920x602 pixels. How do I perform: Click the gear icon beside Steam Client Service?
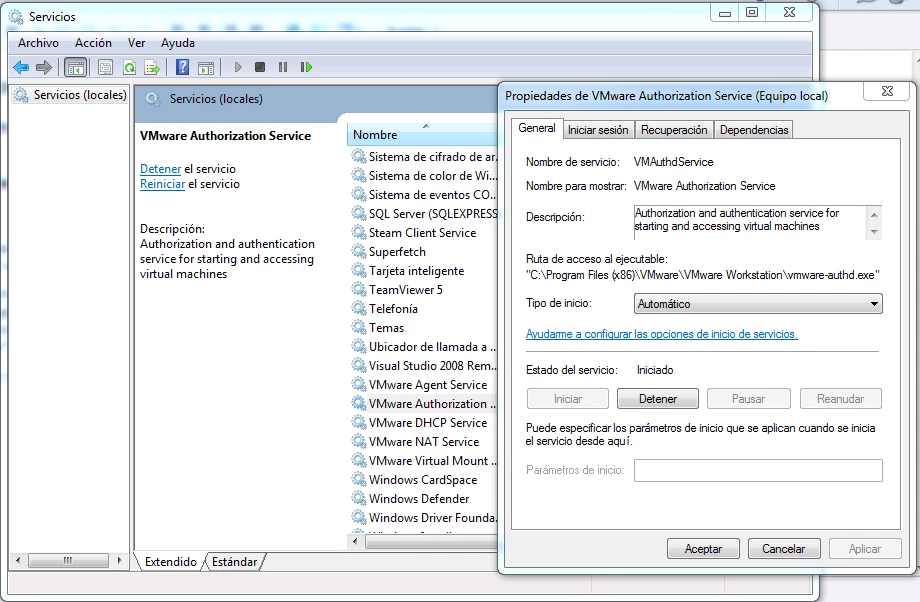(x=358, y=232)
